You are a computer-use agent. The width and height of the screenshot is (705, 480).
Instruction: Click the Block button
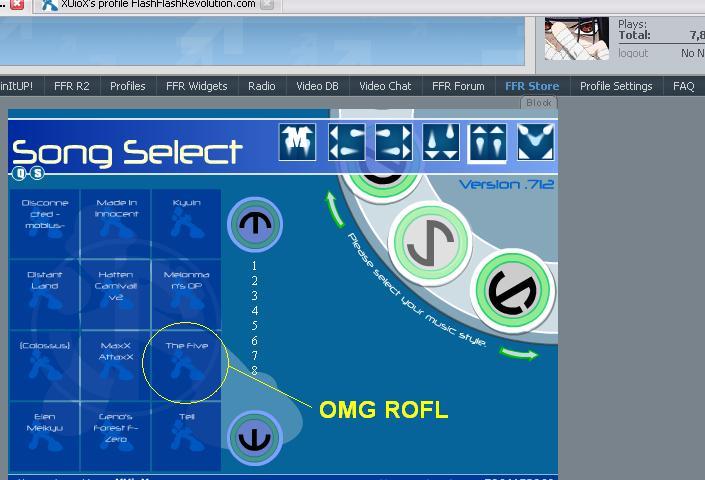pos(539,103)
